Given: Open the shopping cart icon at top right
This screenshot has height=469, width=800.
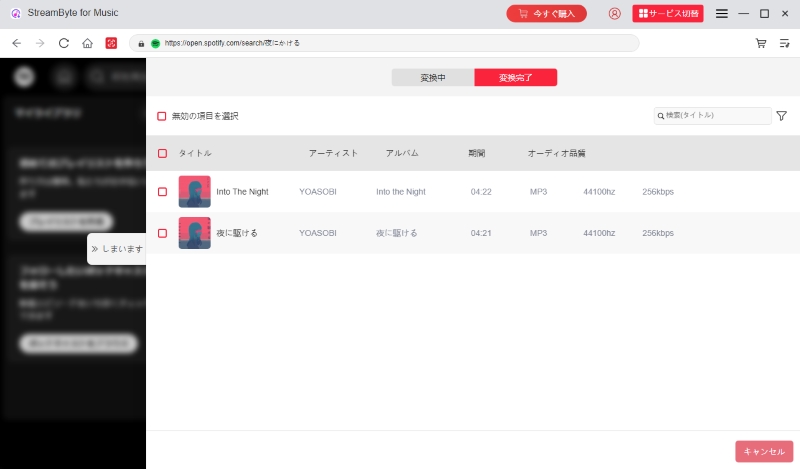Looking at the screenshot, I should click(761, 43).
